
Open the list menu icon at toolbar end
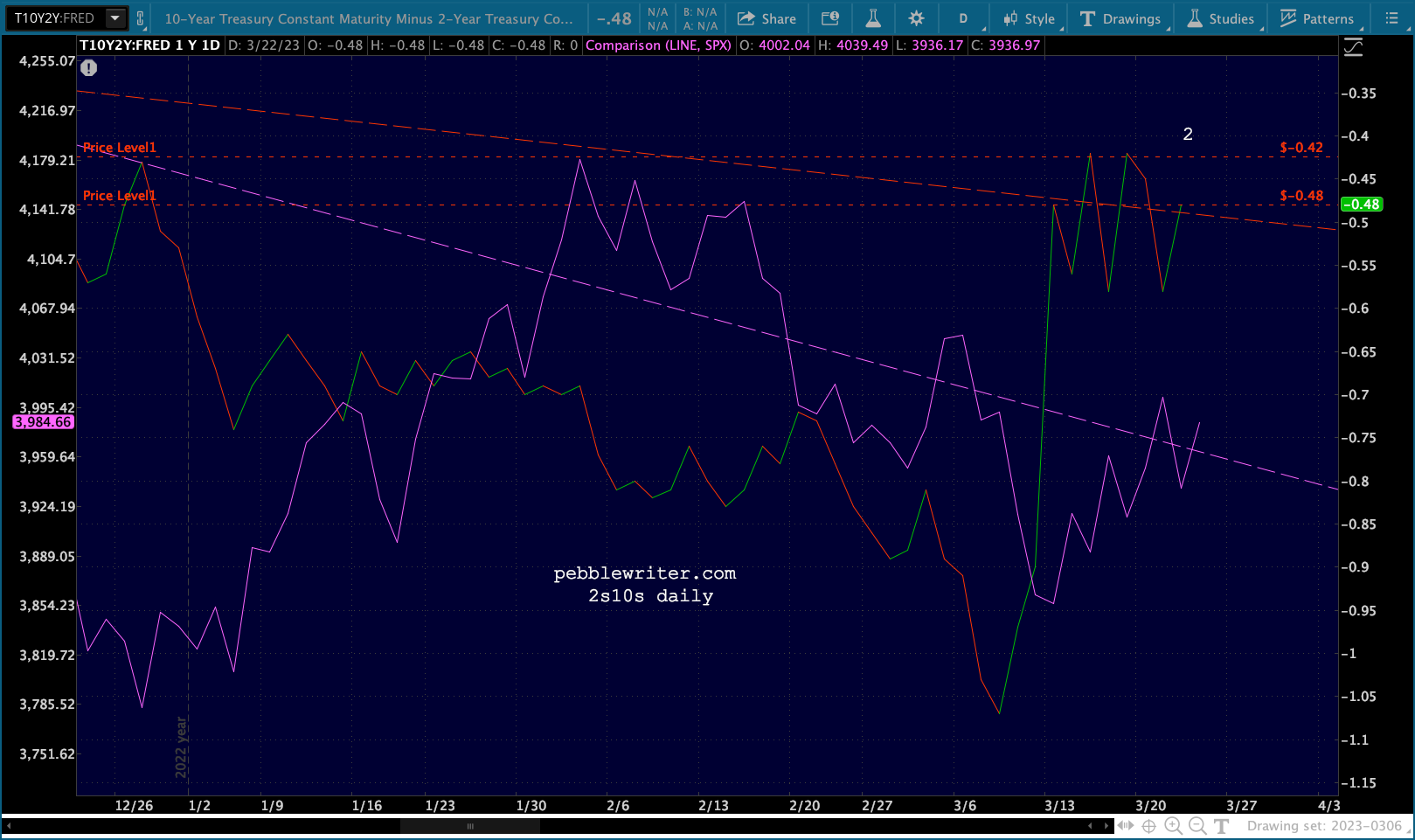1391,18
